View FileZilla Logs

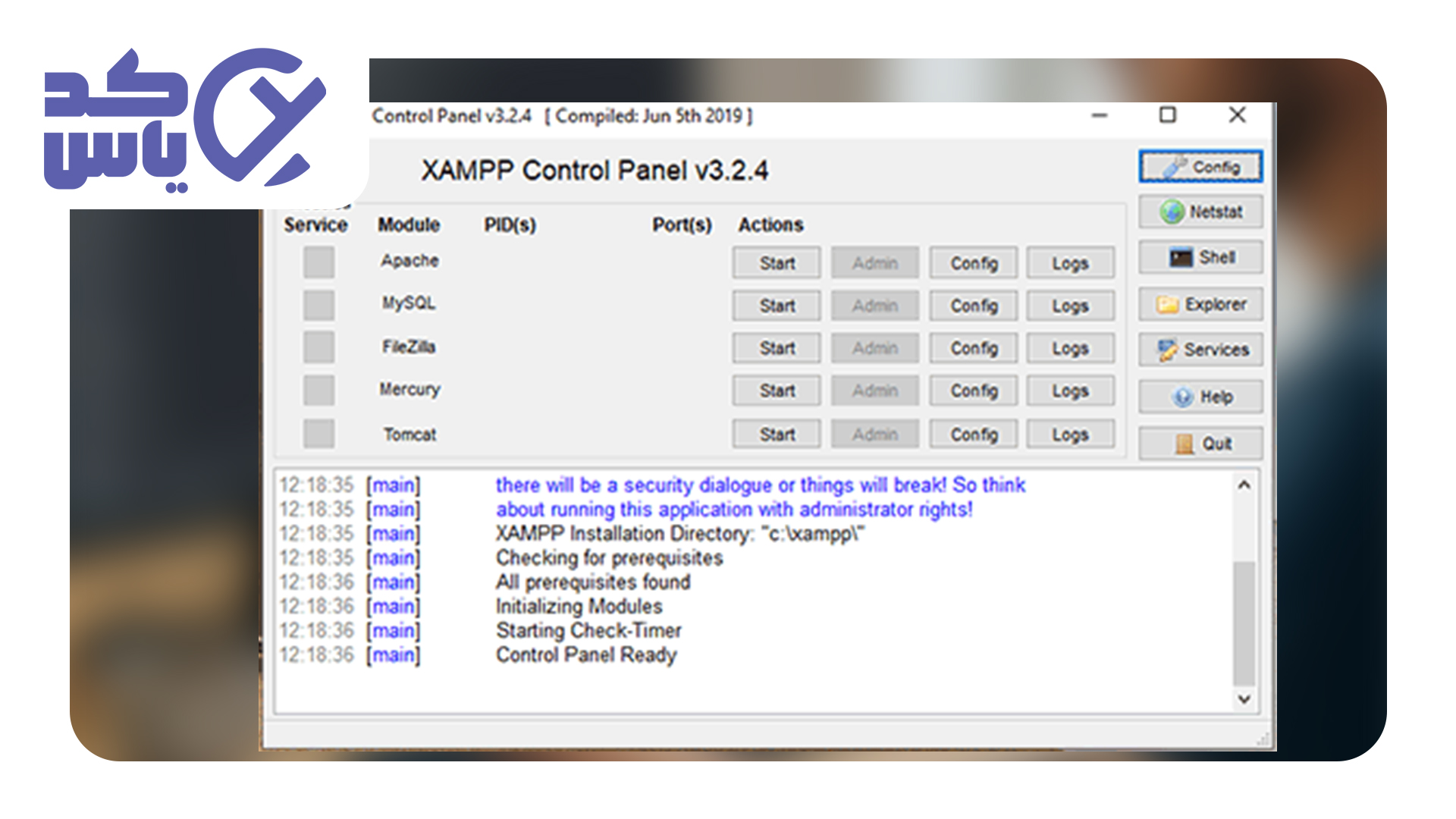click(x=1071, y=348)
